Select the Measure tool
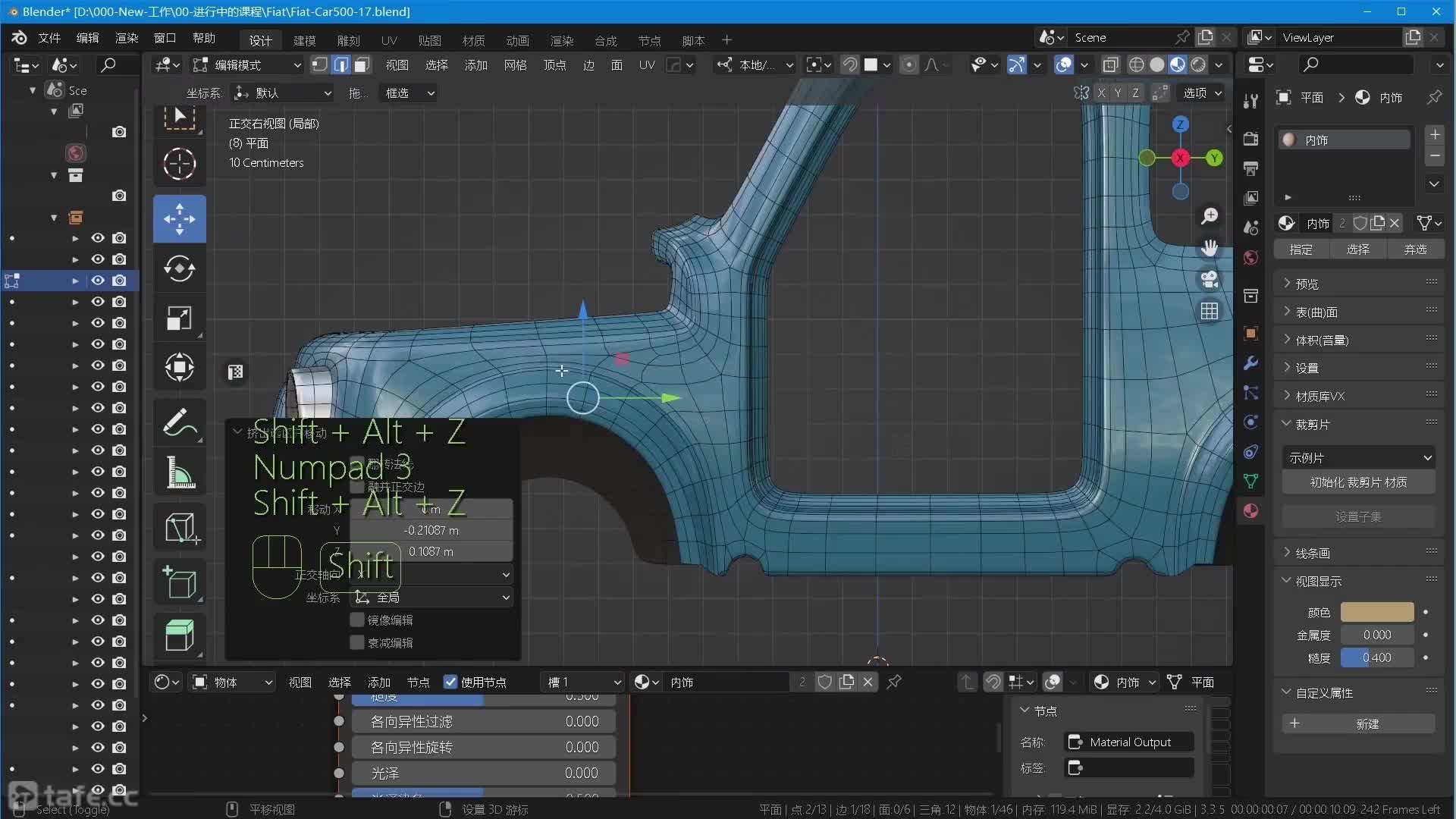Viewport: 1456px width, 819px height. [180, 472]
